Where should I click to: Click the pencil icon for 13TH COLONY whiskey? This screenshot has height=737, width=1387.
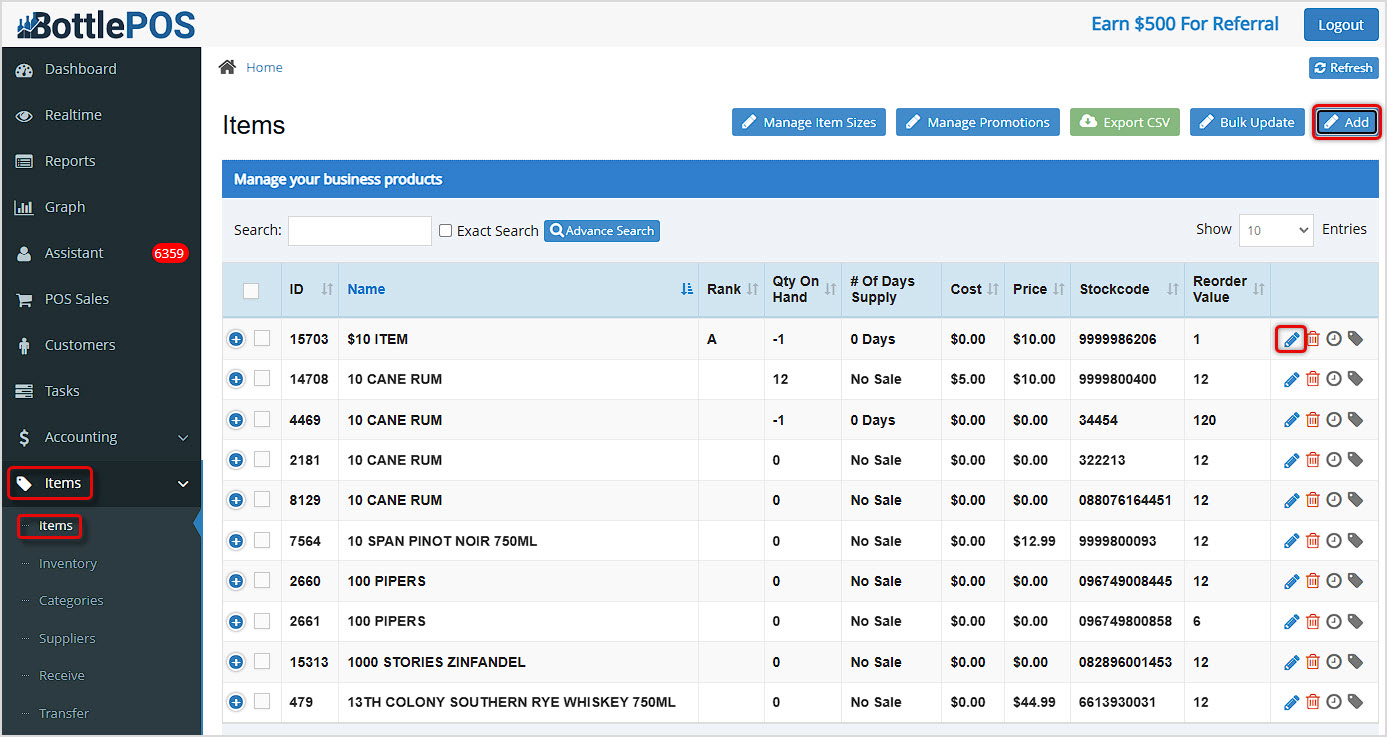pos(1291,702)
